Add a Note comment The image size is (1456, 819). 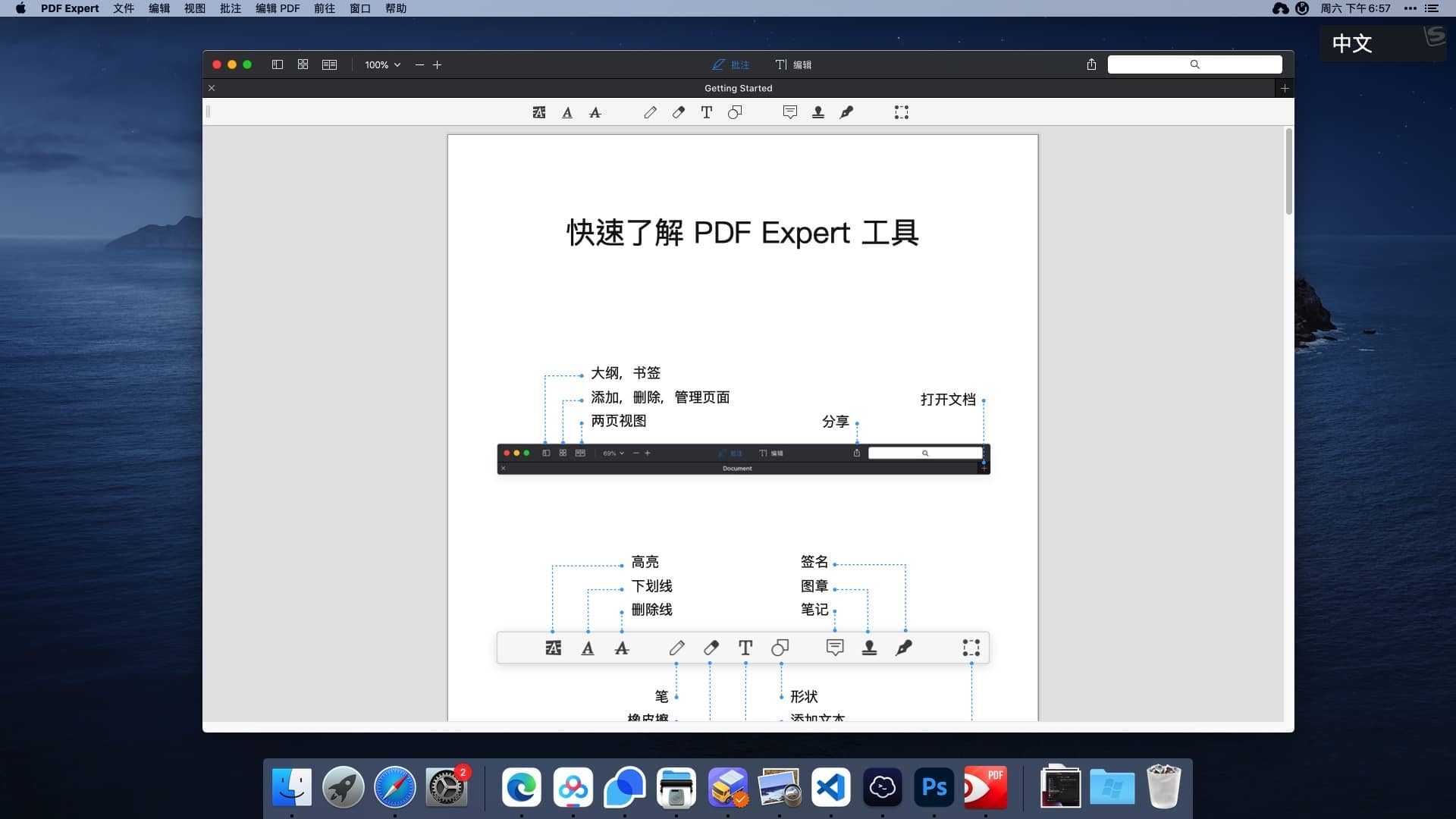789,112
